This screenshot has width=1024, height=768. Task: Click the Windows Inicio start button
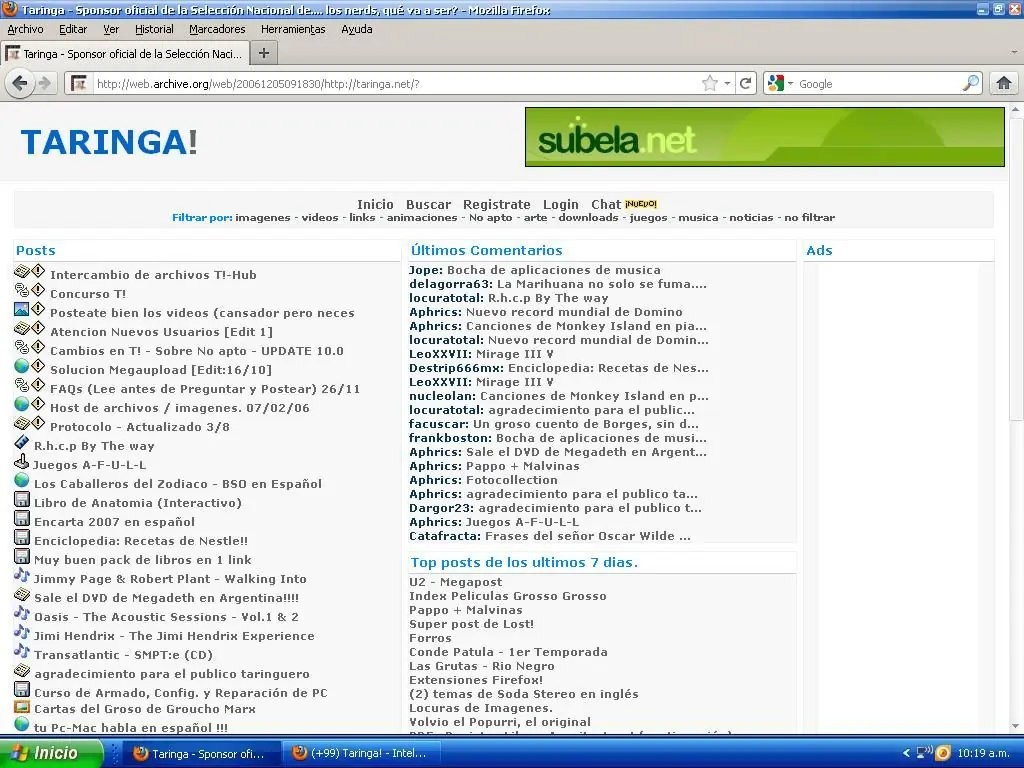(51, 753)
